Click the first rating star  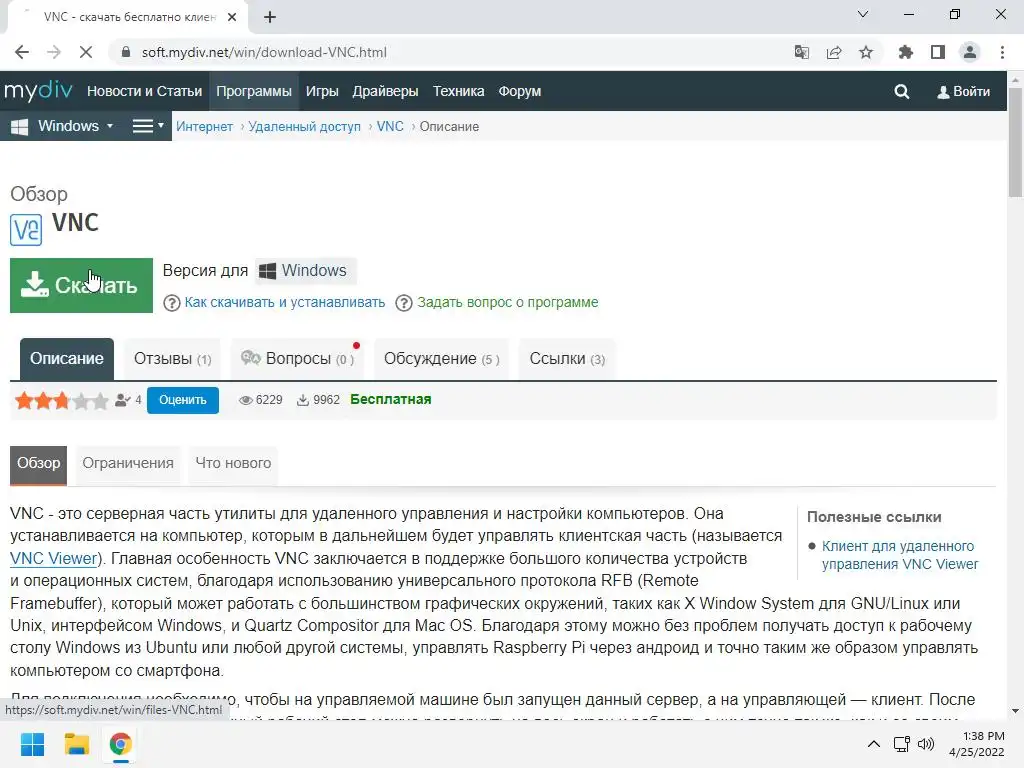(24, 400)
